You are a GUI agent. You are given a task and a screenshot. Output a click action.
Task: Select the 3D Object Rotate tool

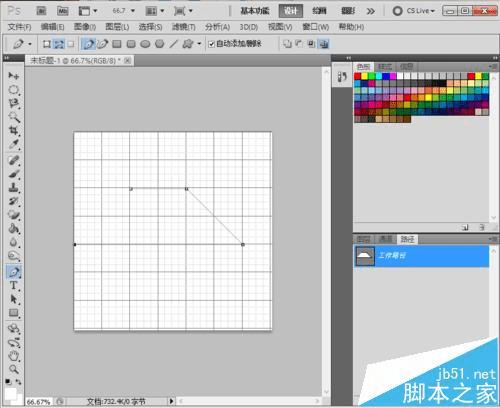click(13, 329)
